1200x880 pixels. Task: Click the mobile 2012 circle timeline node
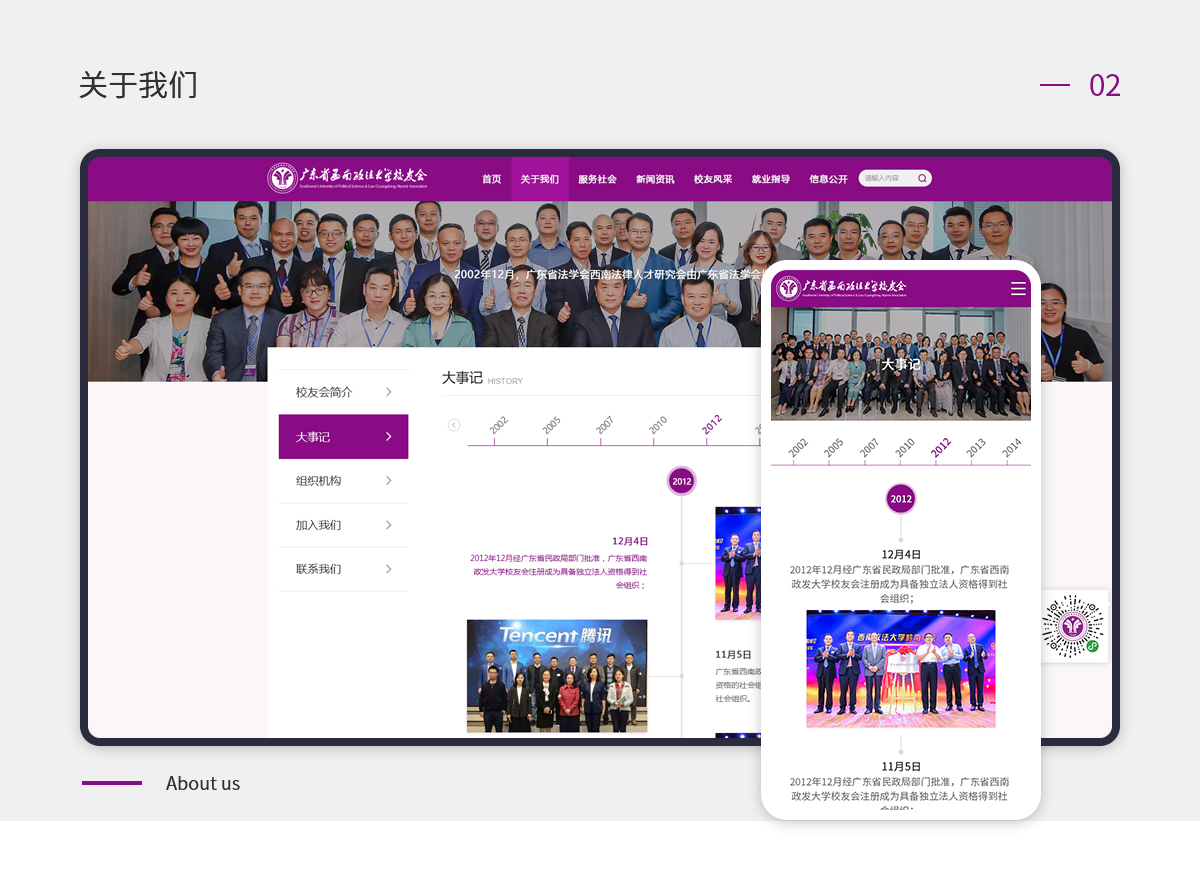coord(901,499)
